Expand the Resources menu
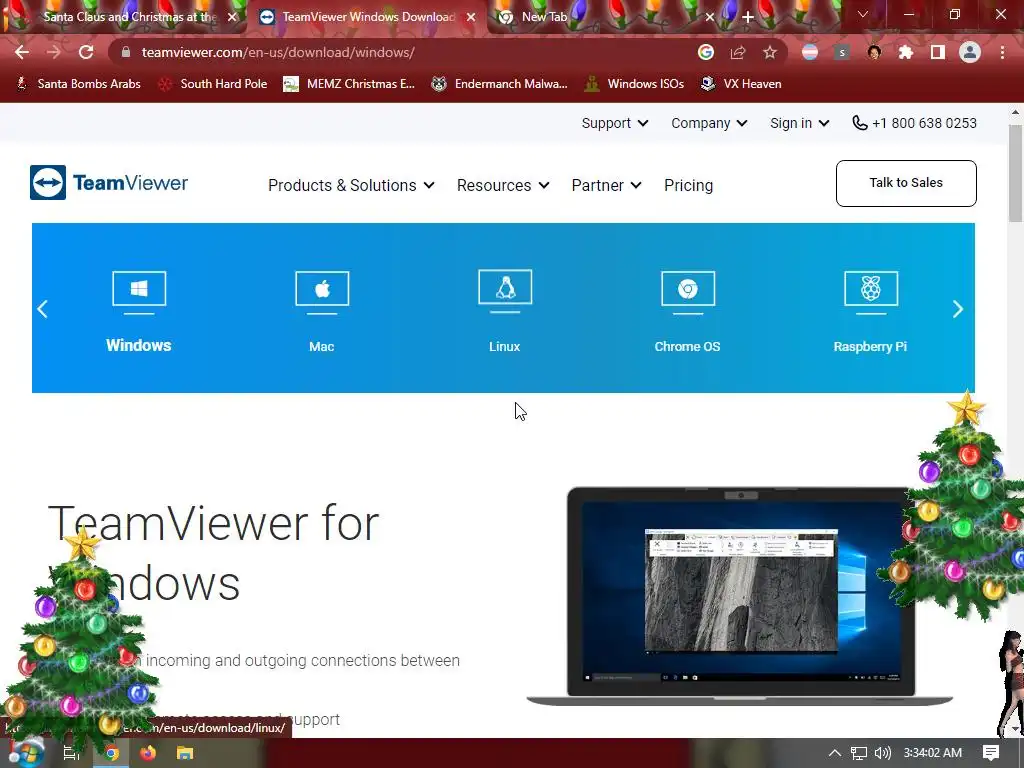This screenshot has height=768, width=1024. [x=503, y=185]
